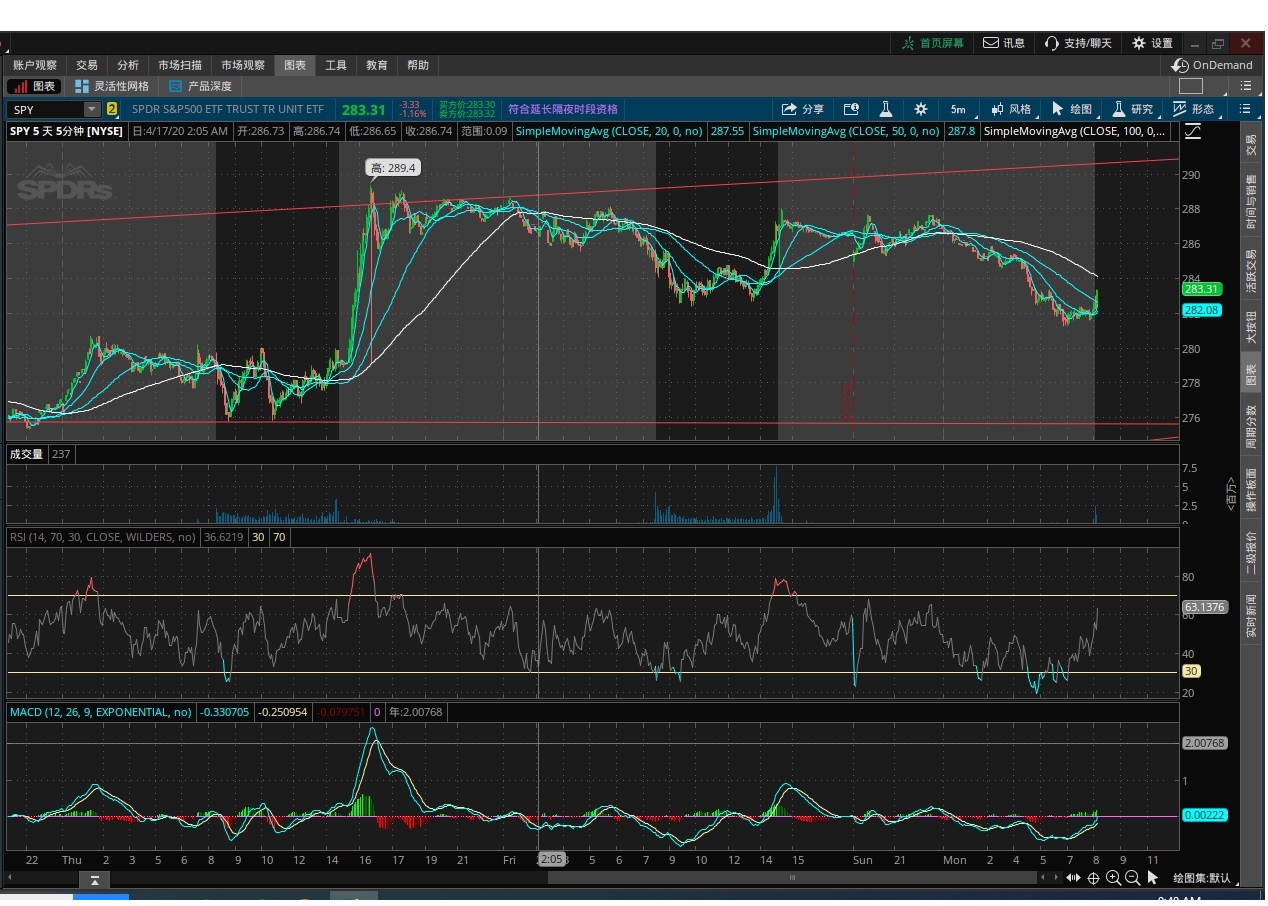Open 周期分数 right sidebar panel
The image size is (1268, 906).
coord(1251,428)
